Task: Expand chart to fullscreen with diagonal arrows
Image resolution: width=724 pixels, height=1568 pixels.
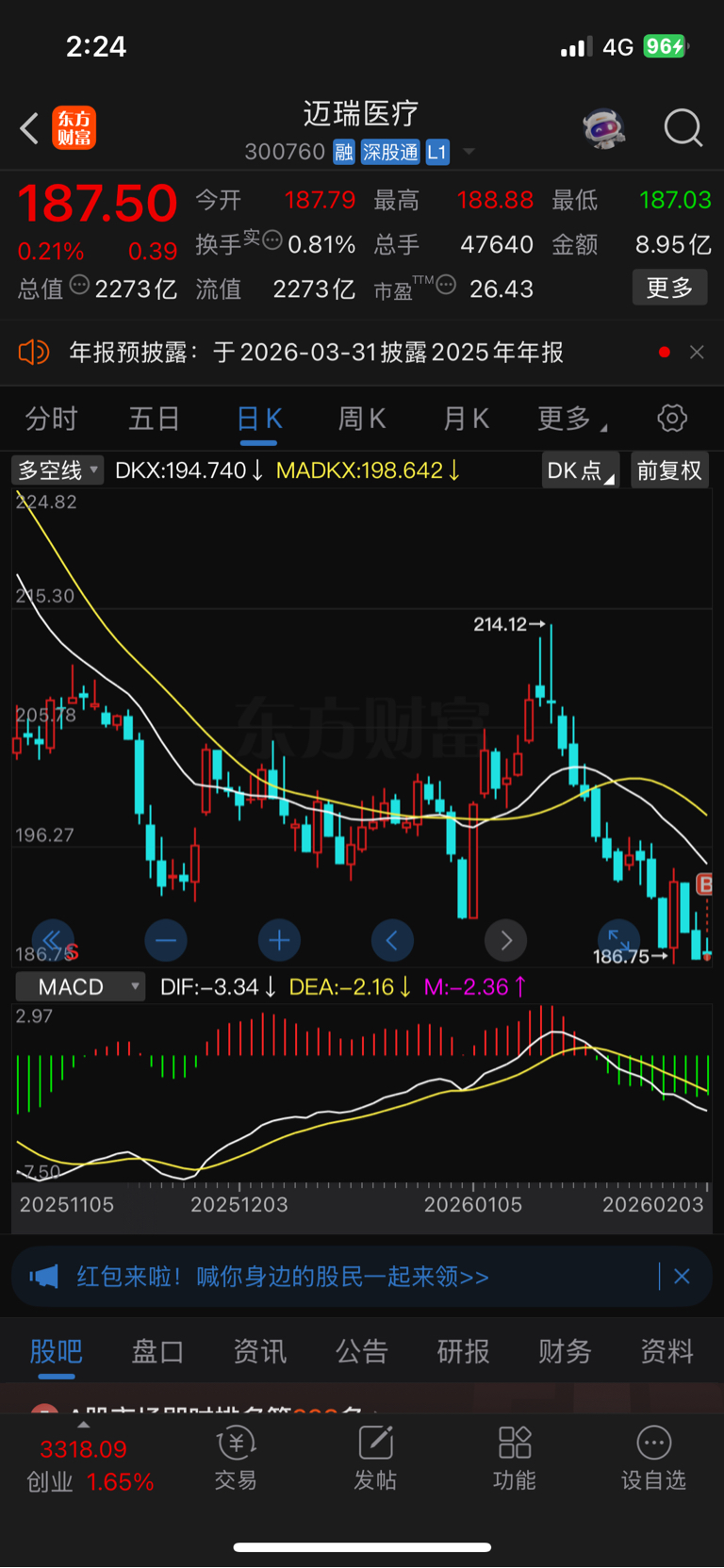Action: (x=618, y=939)
